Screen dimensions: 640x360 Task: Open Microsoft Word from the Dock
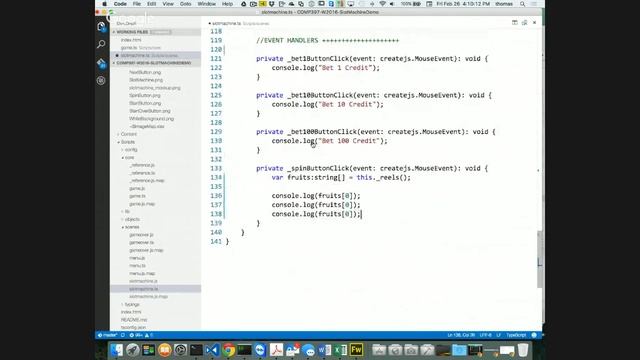click(324, 350)
